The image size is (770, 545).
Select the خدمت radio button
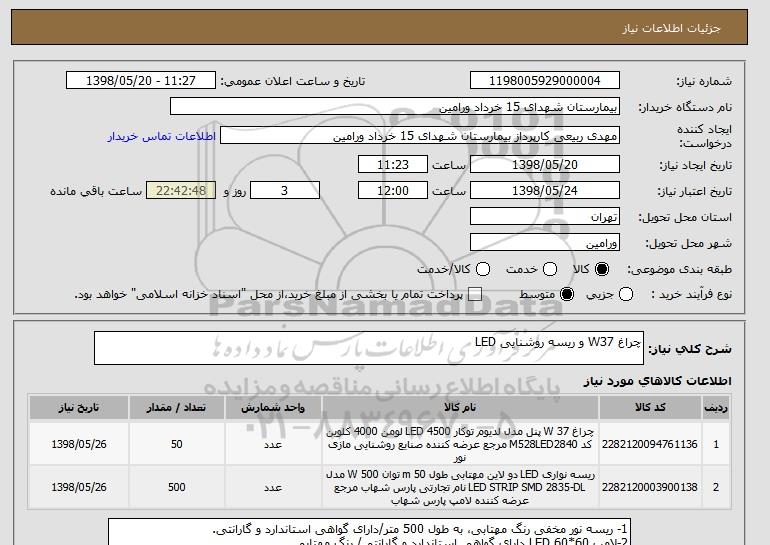[550, 269]
